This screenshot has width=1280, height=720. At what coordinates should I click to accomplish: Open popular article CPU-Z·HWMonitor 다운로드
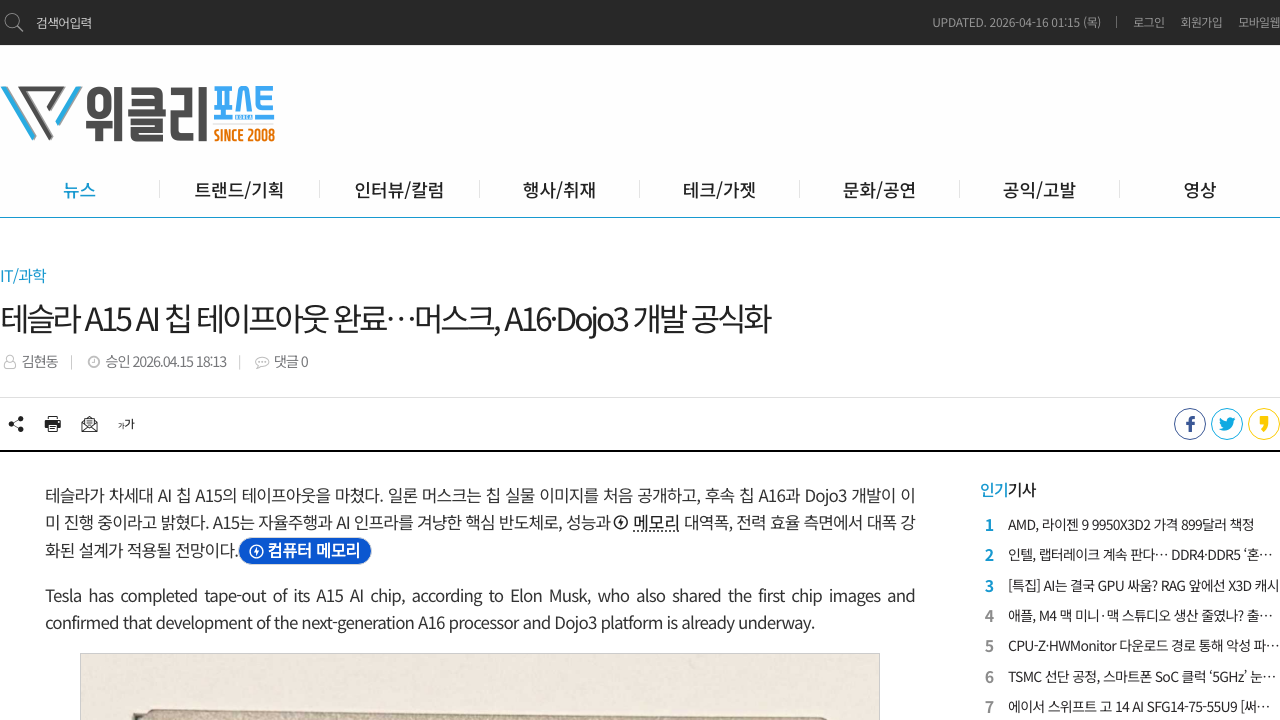[x=1143, y=646]
